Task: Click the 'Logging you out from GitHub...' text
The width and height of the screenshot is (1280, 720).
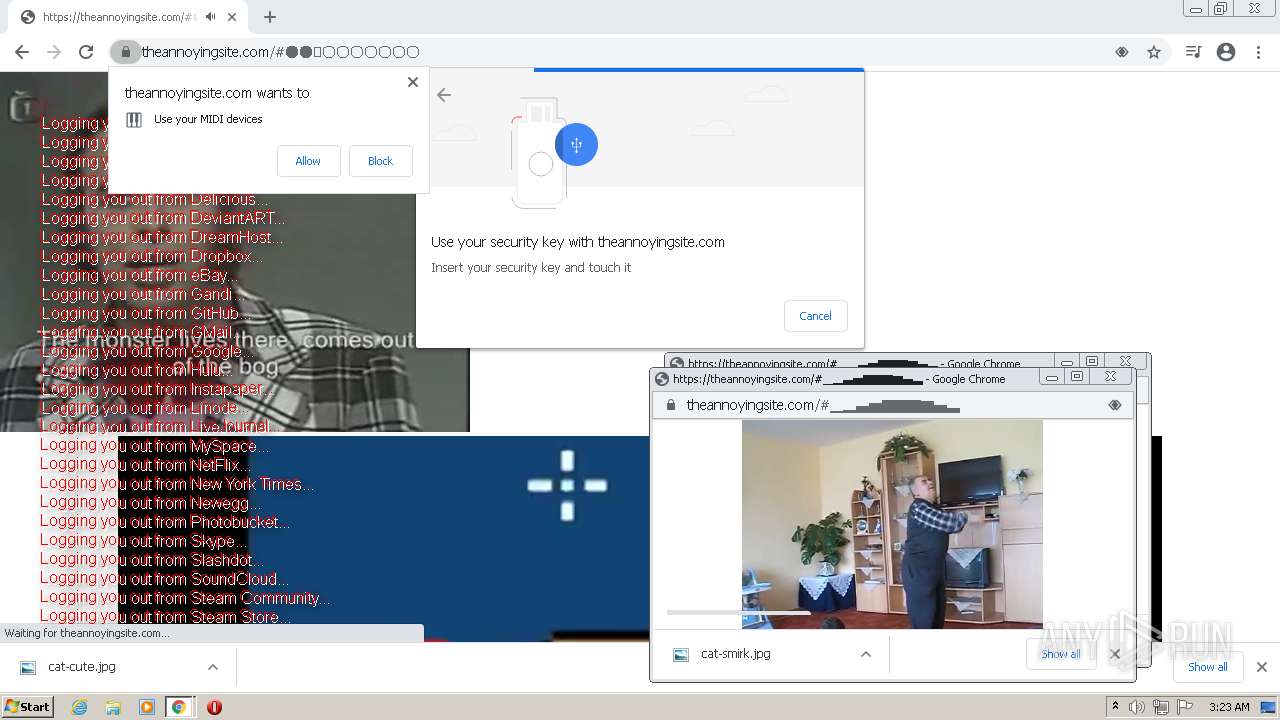Action: (146, 313)
